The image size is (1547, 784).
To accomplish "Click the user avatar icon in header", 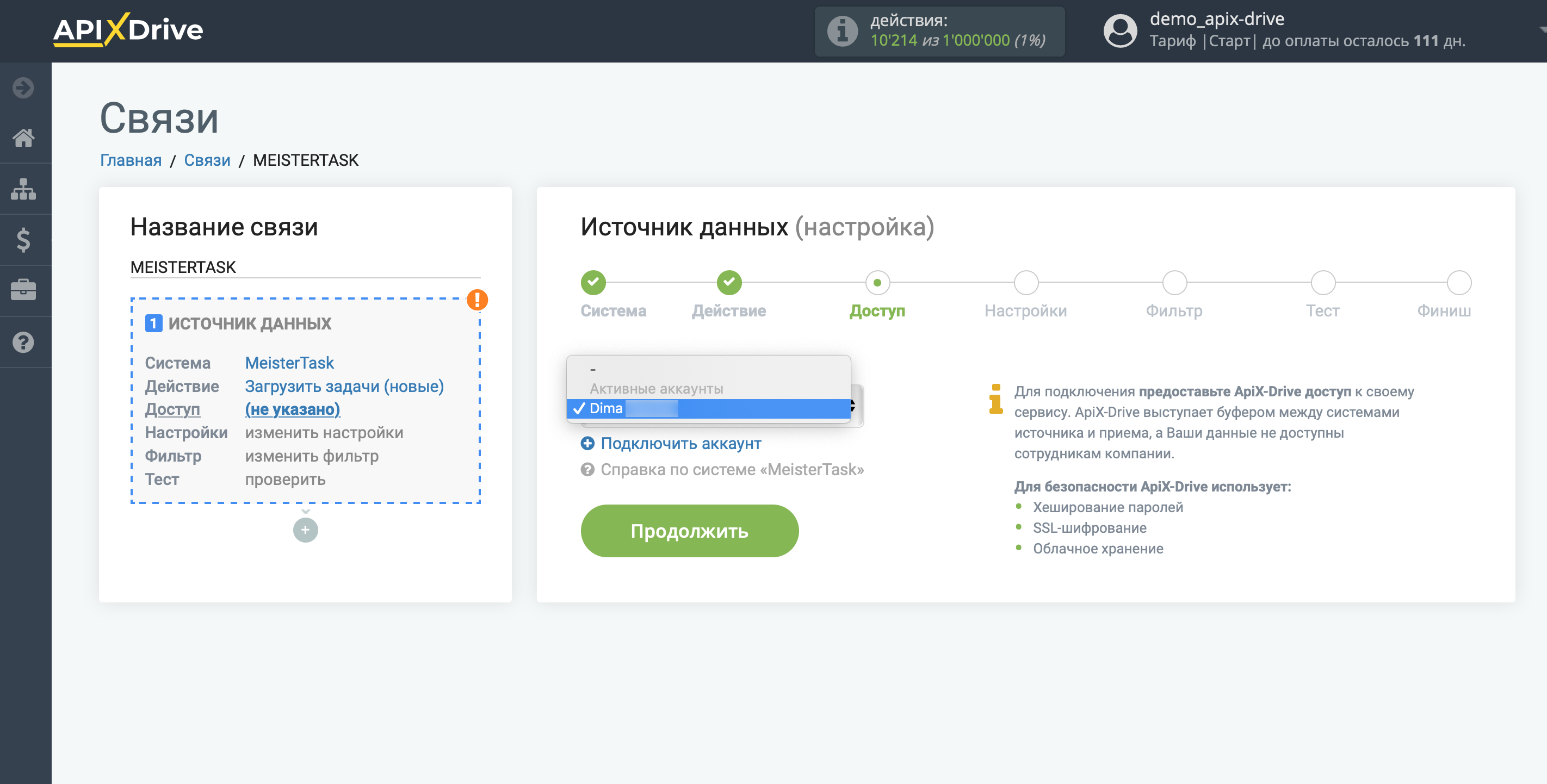I will pos(1120,30).
